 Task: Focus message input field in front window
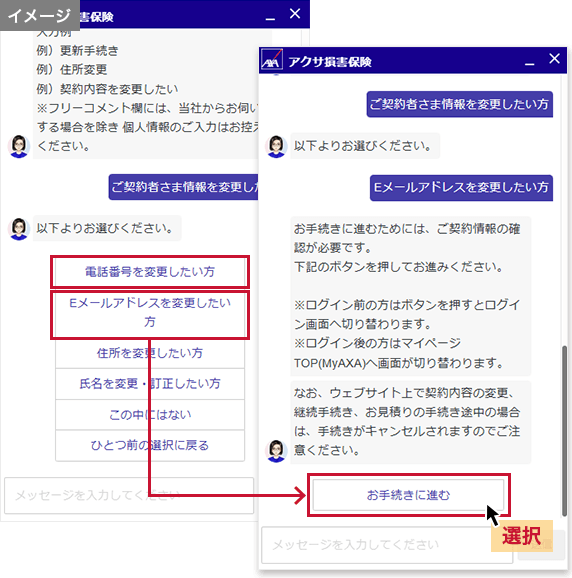pos(387,545)
